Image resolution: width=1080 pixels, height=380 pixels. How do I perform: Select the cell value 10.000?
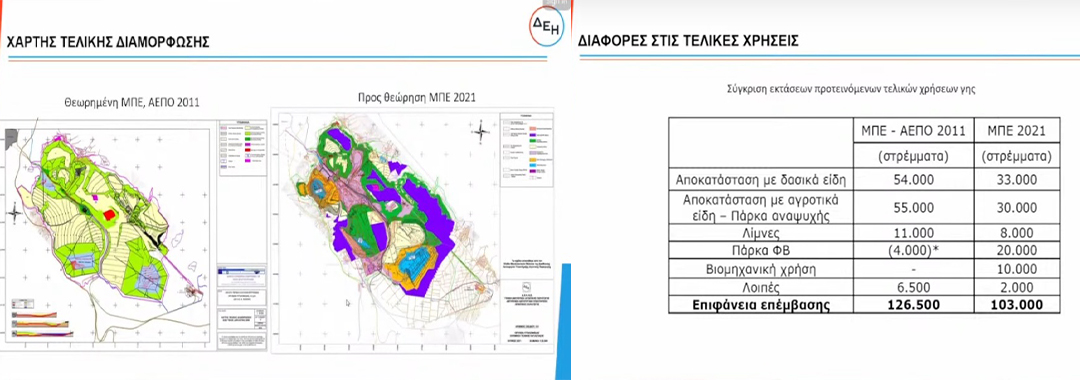(x=1016, y=269)
